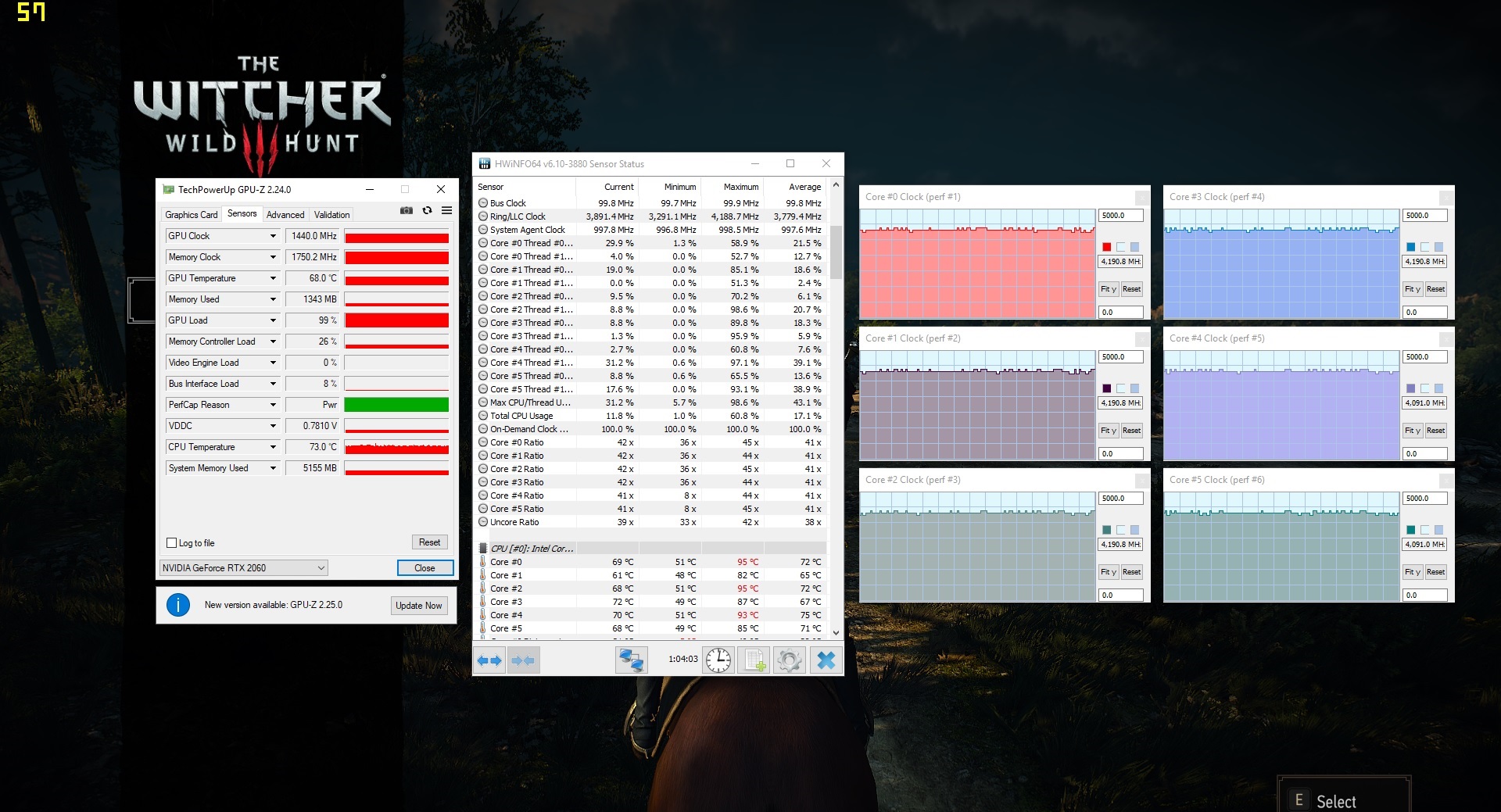Open the Validation tab in GPU-Z
Screen dimensions: 1501x812
coord(331,215)
